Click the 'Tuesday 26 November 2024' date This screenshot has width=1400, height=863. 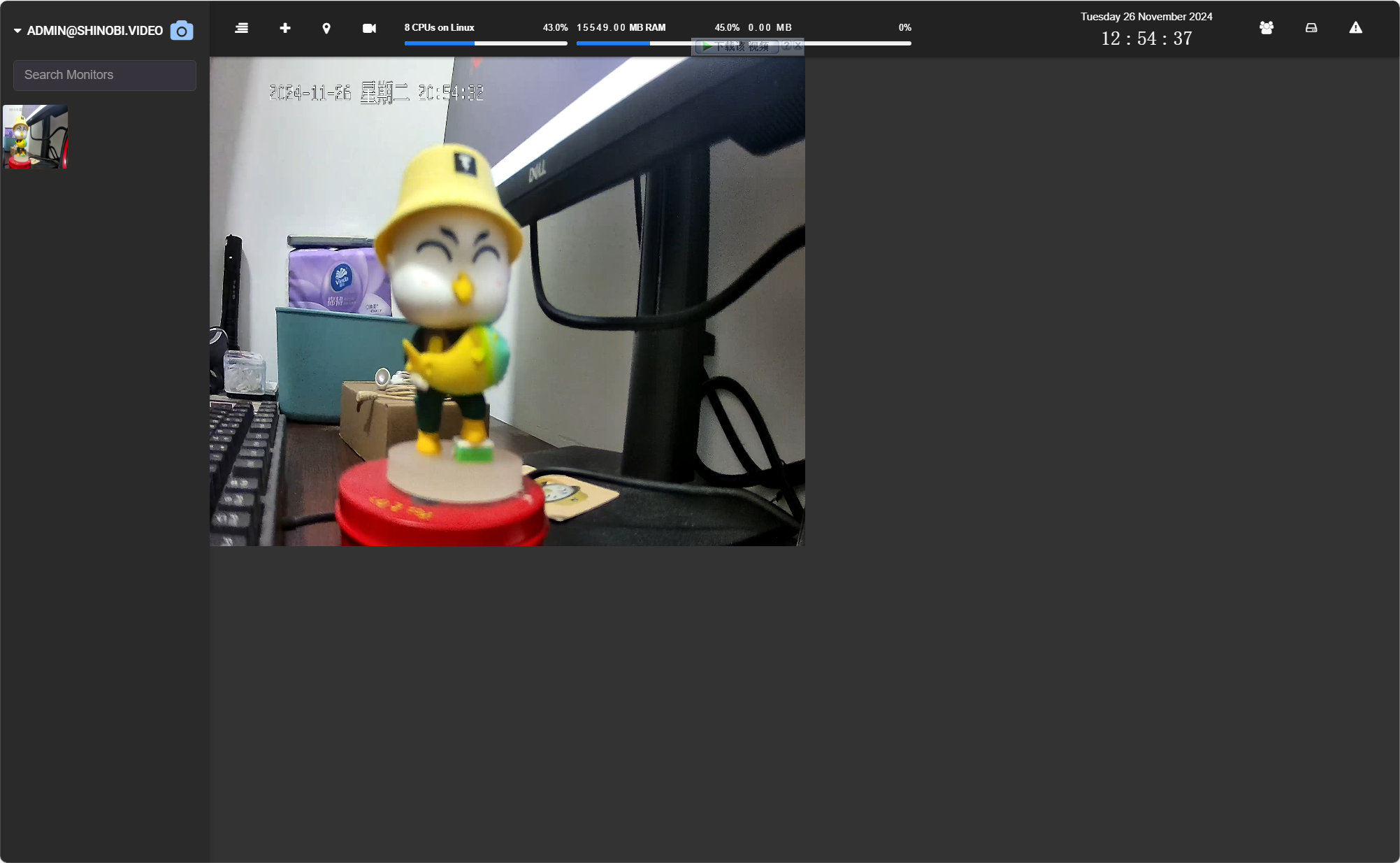(1146, 17)
